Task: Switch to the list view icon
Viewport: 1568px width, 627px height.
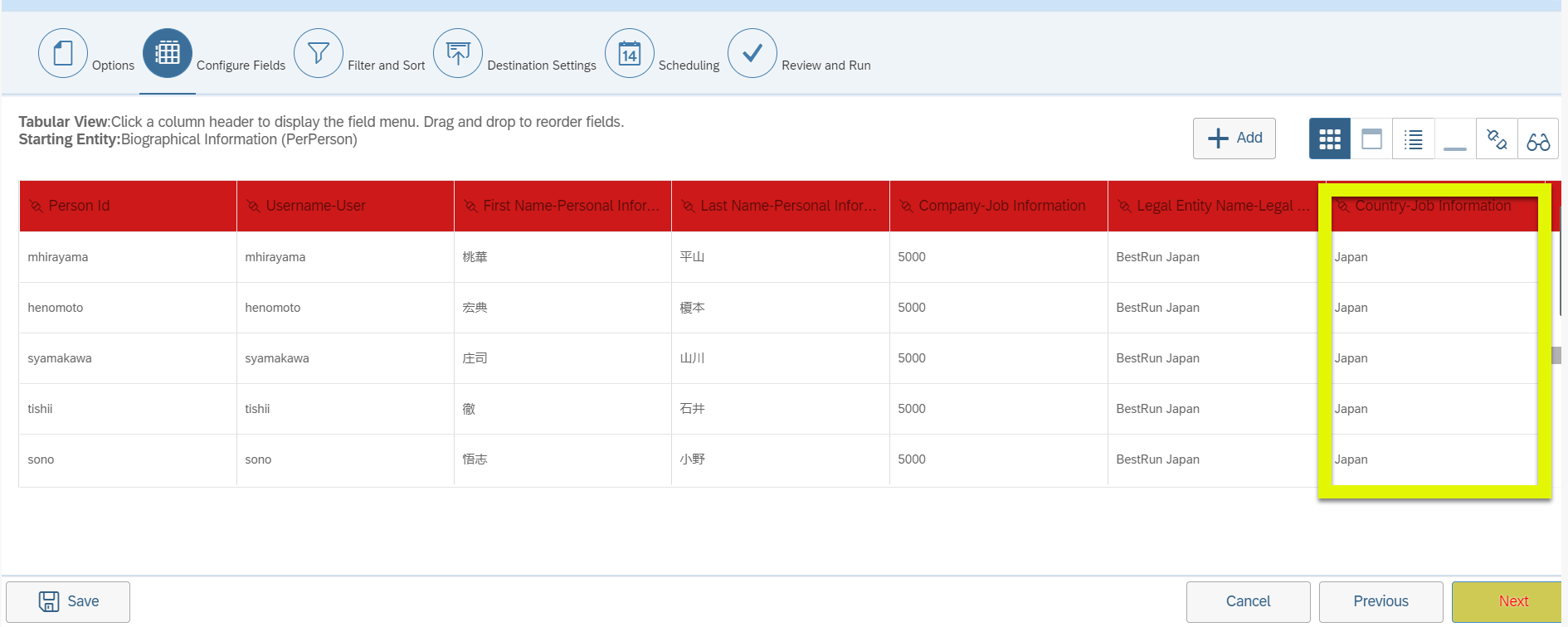Action: (x=1414, y=139)
